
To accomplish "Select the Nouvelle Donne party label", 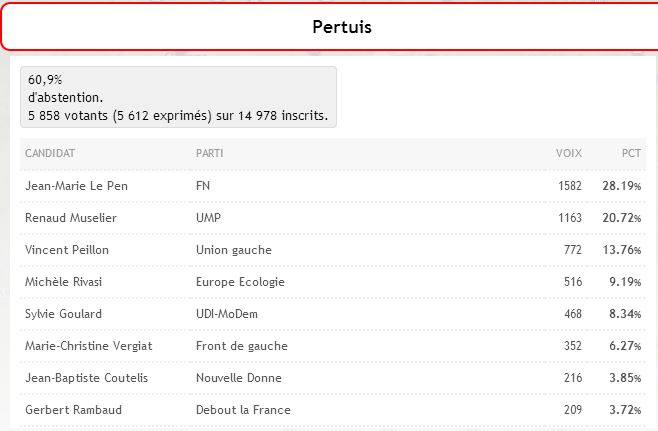I will (x=238, y=378).
